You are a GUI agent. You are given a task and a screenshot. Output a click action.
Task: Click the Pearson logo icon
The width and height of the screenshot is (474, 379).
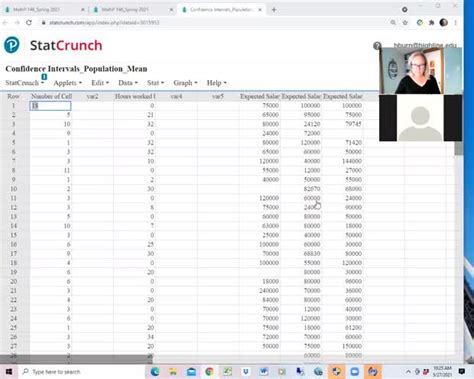12,45
